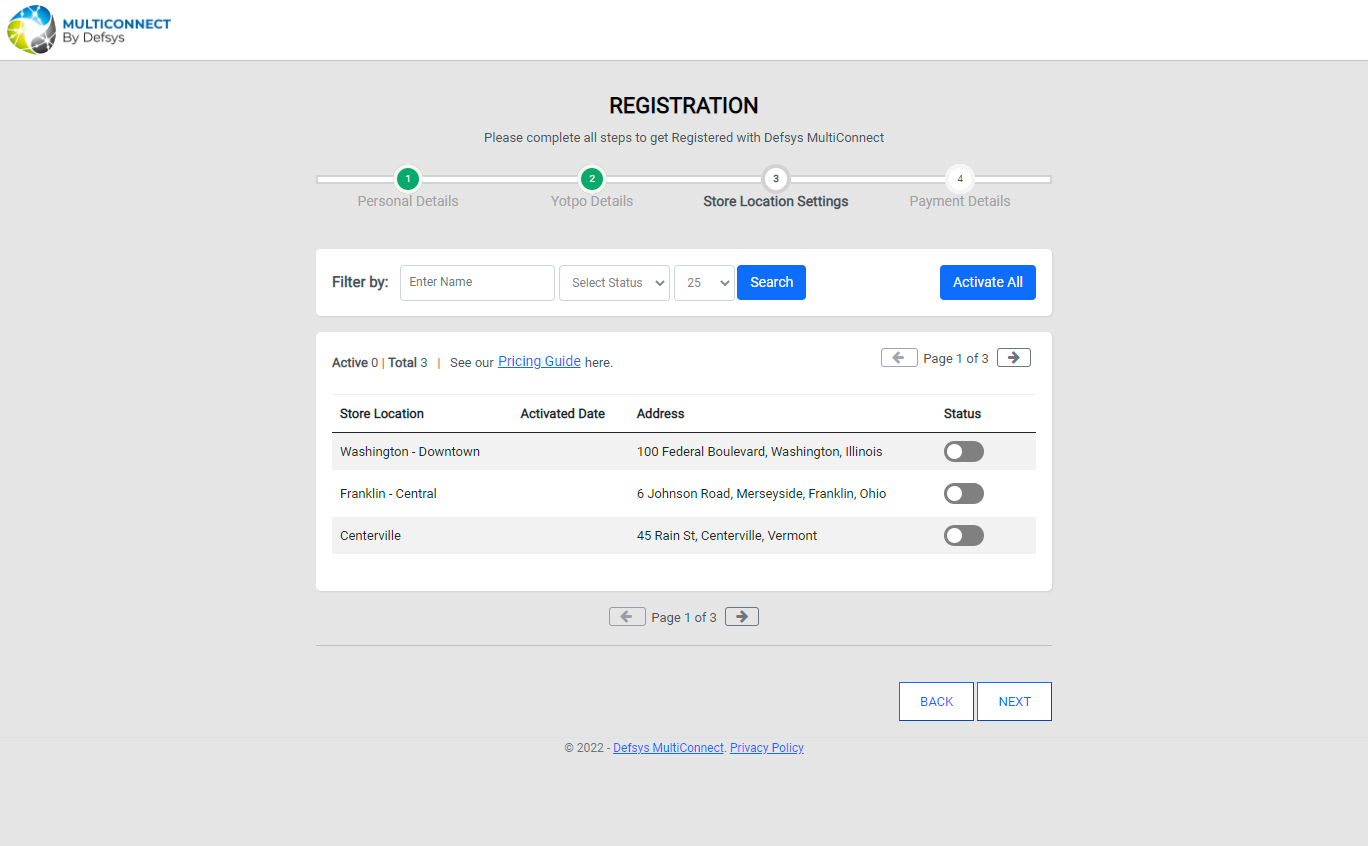Click the bottom next page arrow
This screenshot has width=1368, height=846.
click(741, 616)
